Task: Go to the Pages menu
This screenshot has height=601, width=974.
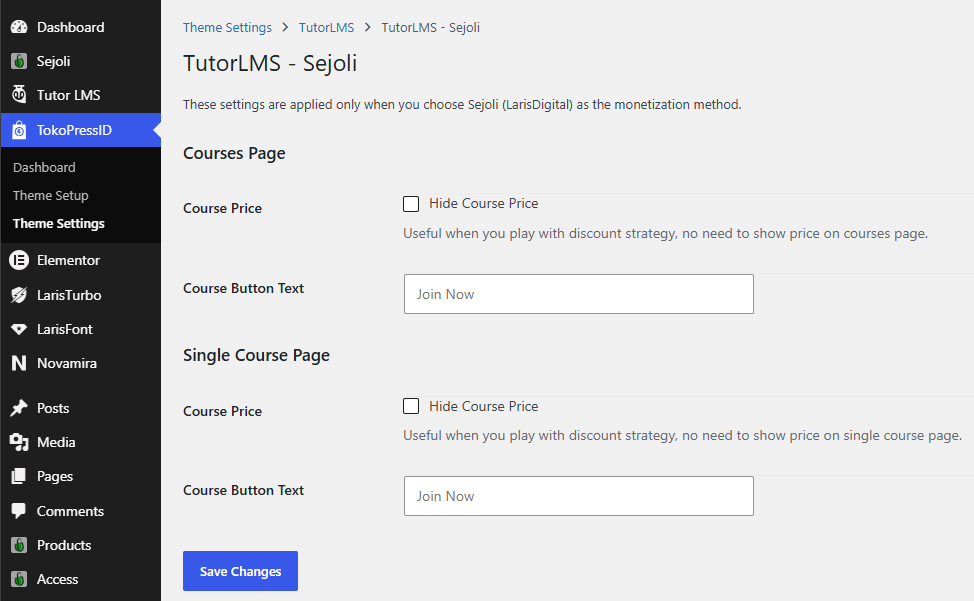Action: pyautogui.click(x=81, y=476)
